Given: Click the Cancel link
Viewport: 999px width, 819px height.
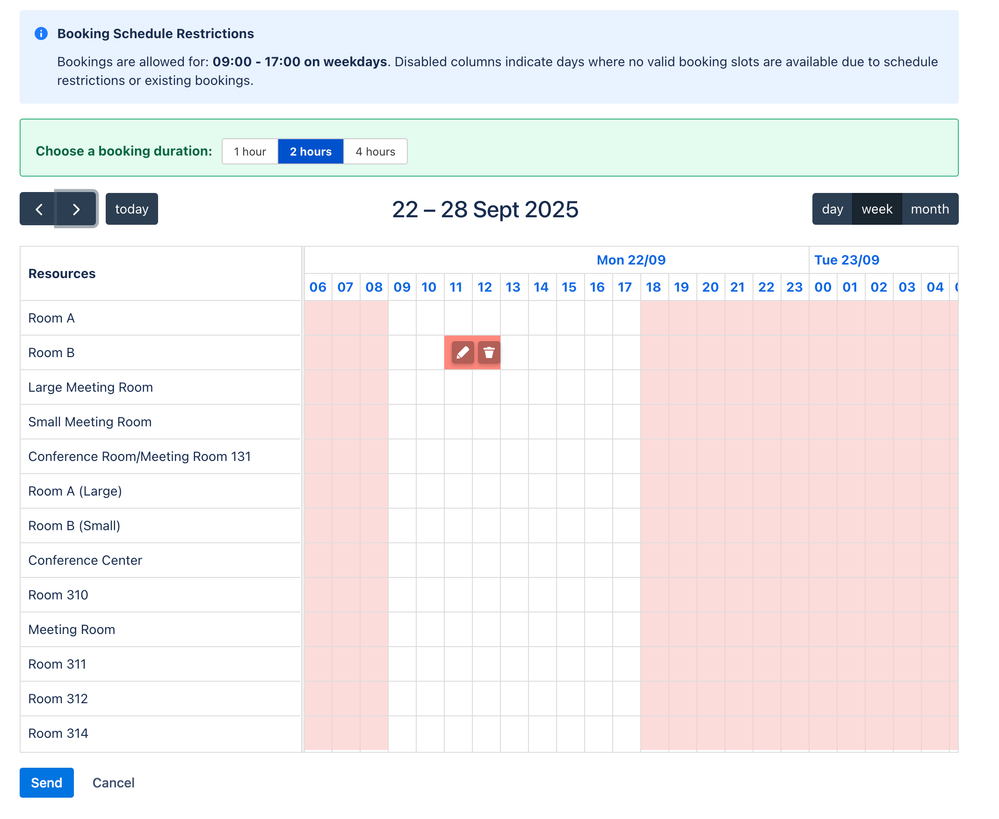Looking at the screenshot, I should click(113, 783).
